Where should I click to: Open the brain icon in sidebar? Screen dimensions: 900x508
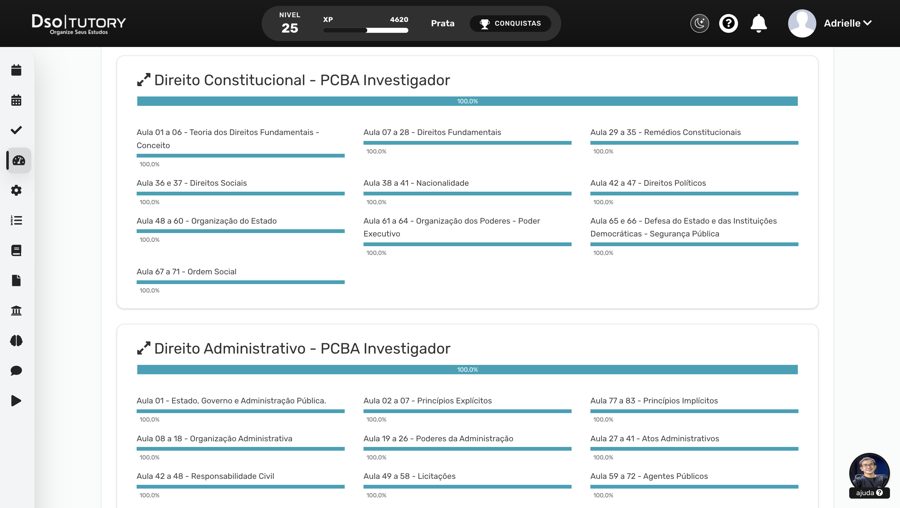(x=16, y=340)
